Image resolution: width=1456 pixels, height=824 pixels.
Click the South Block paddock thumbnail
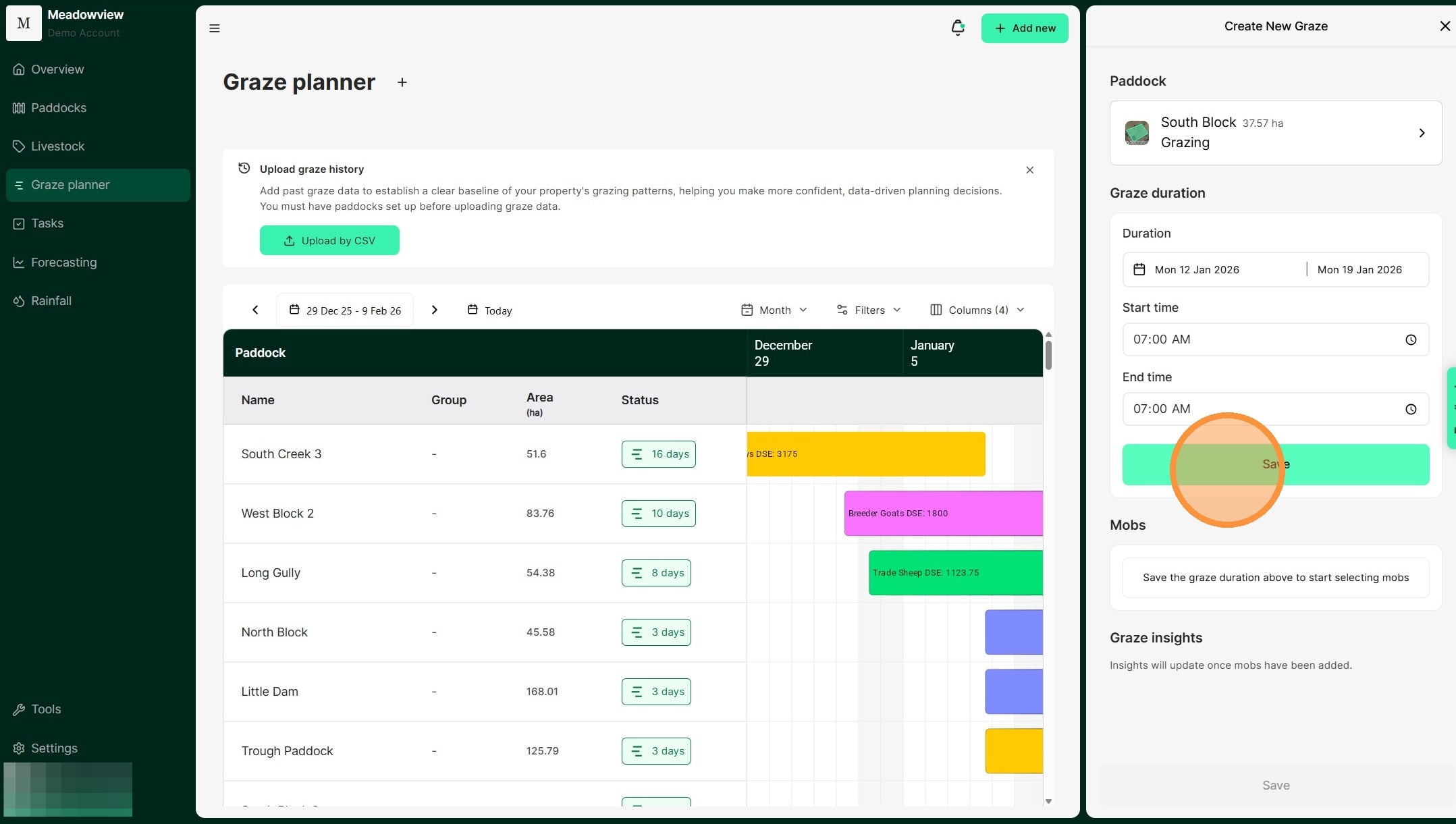pos(1137,133)
